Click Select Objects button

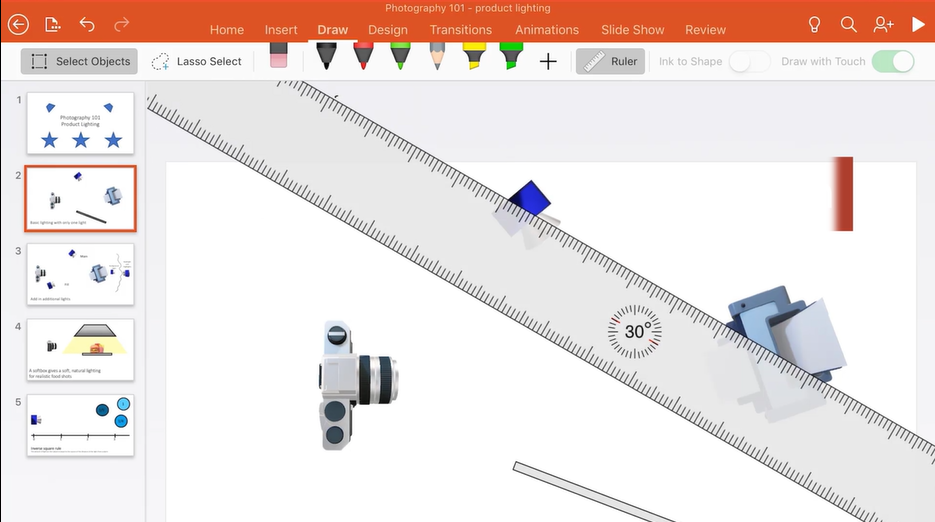pos(79,61)
